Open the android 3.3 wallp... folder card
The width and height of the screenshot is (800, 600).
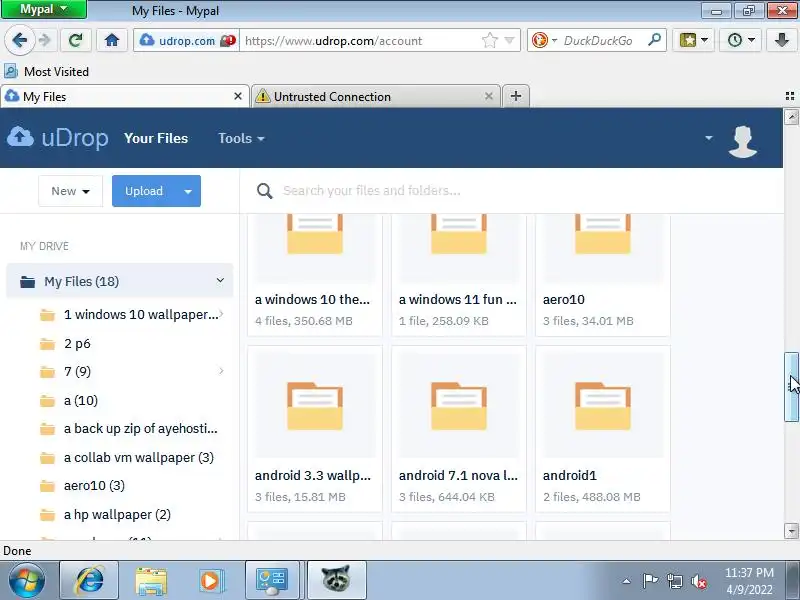pos(315,429)
